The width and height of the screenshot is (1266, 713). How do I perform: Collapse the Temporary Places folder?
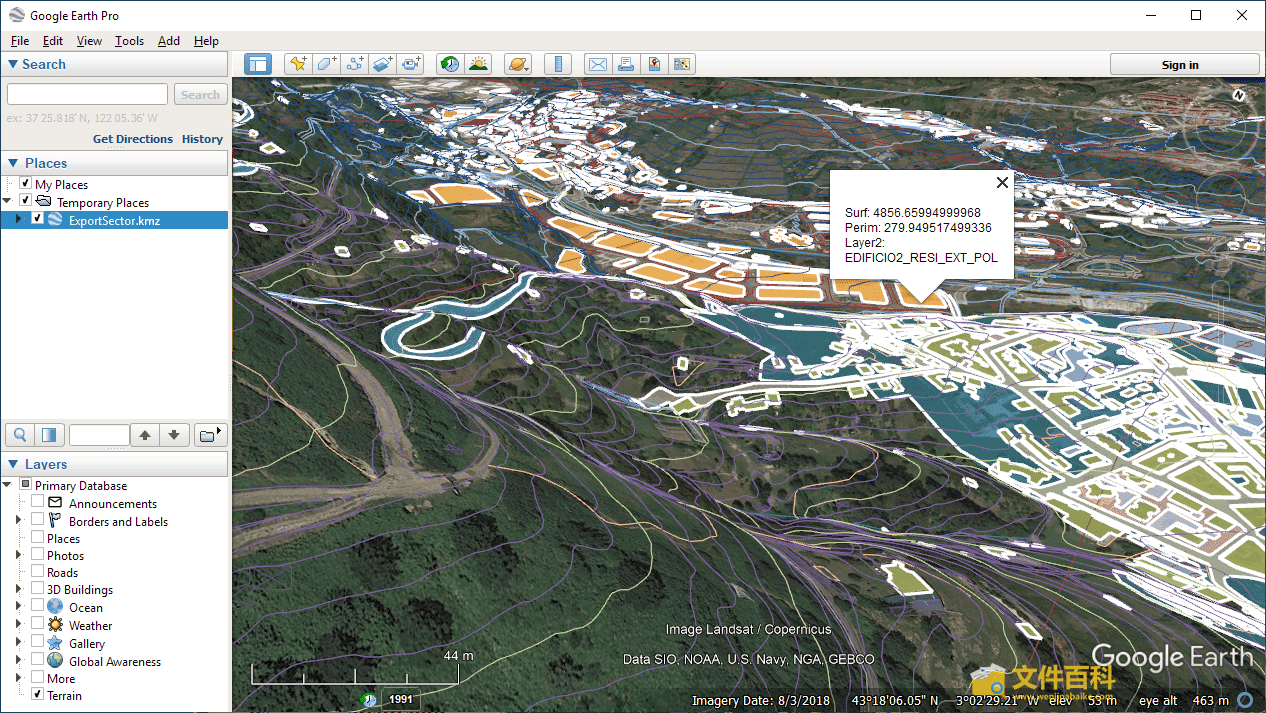coord(8,202)
